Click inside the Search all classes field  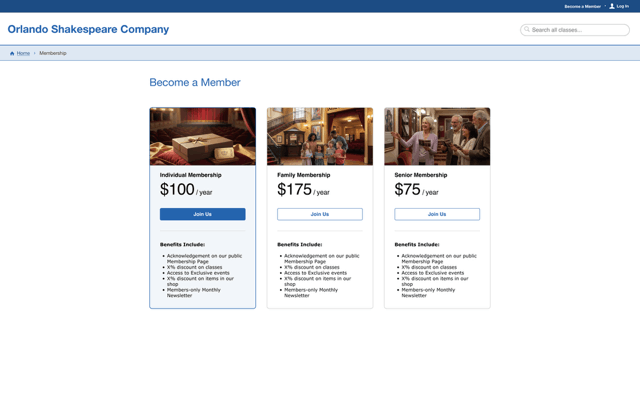[x=575, y=30]
